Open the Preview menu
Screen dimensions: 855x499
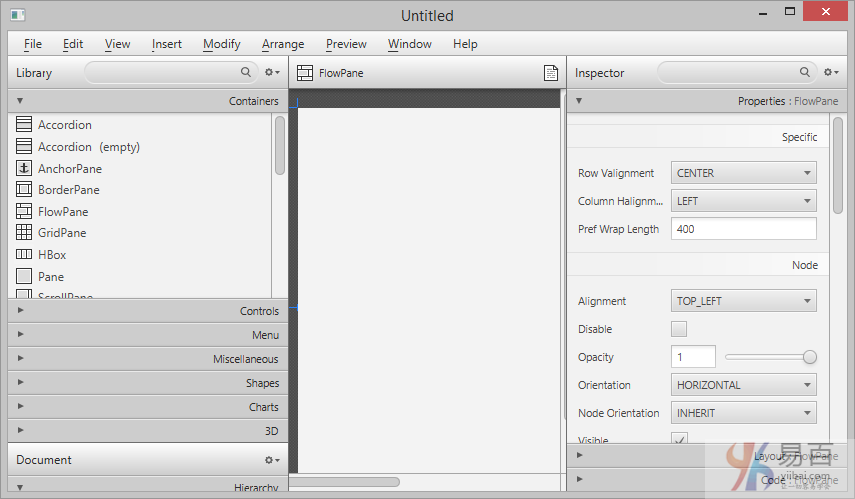click(346, 44)
